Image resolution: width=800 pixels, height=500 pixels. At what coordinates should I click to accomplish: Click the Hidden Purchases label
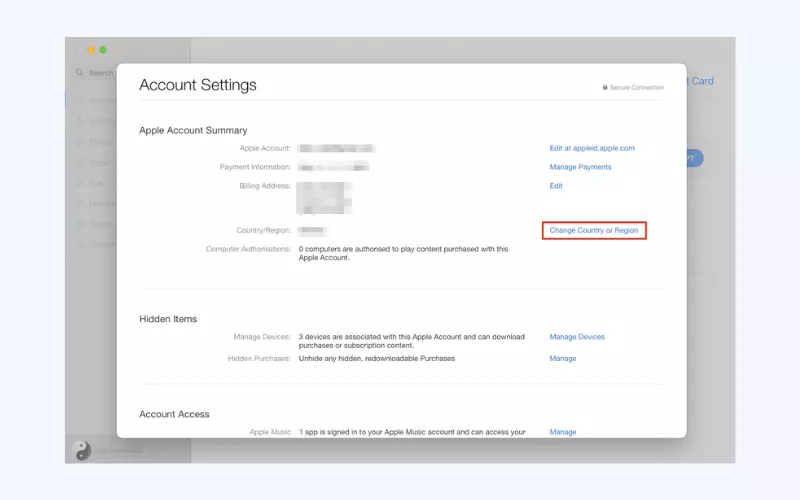click(259, 359)
